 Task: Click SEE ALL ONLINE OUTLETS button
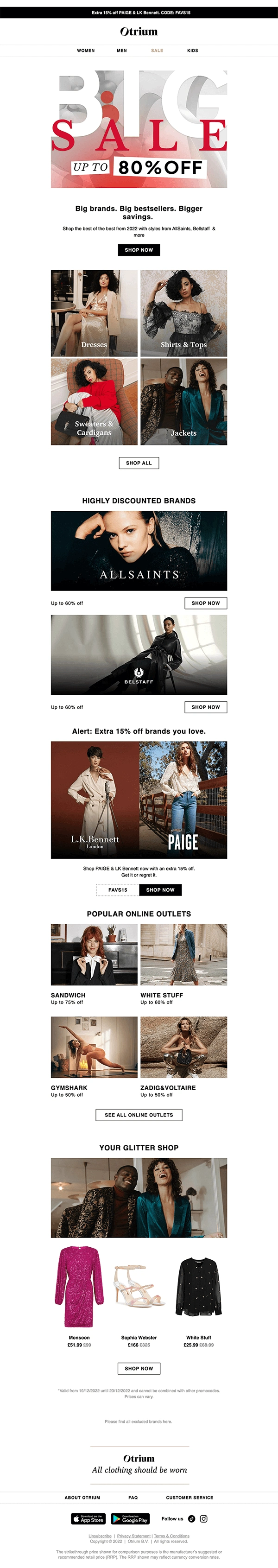point(139,1115)
